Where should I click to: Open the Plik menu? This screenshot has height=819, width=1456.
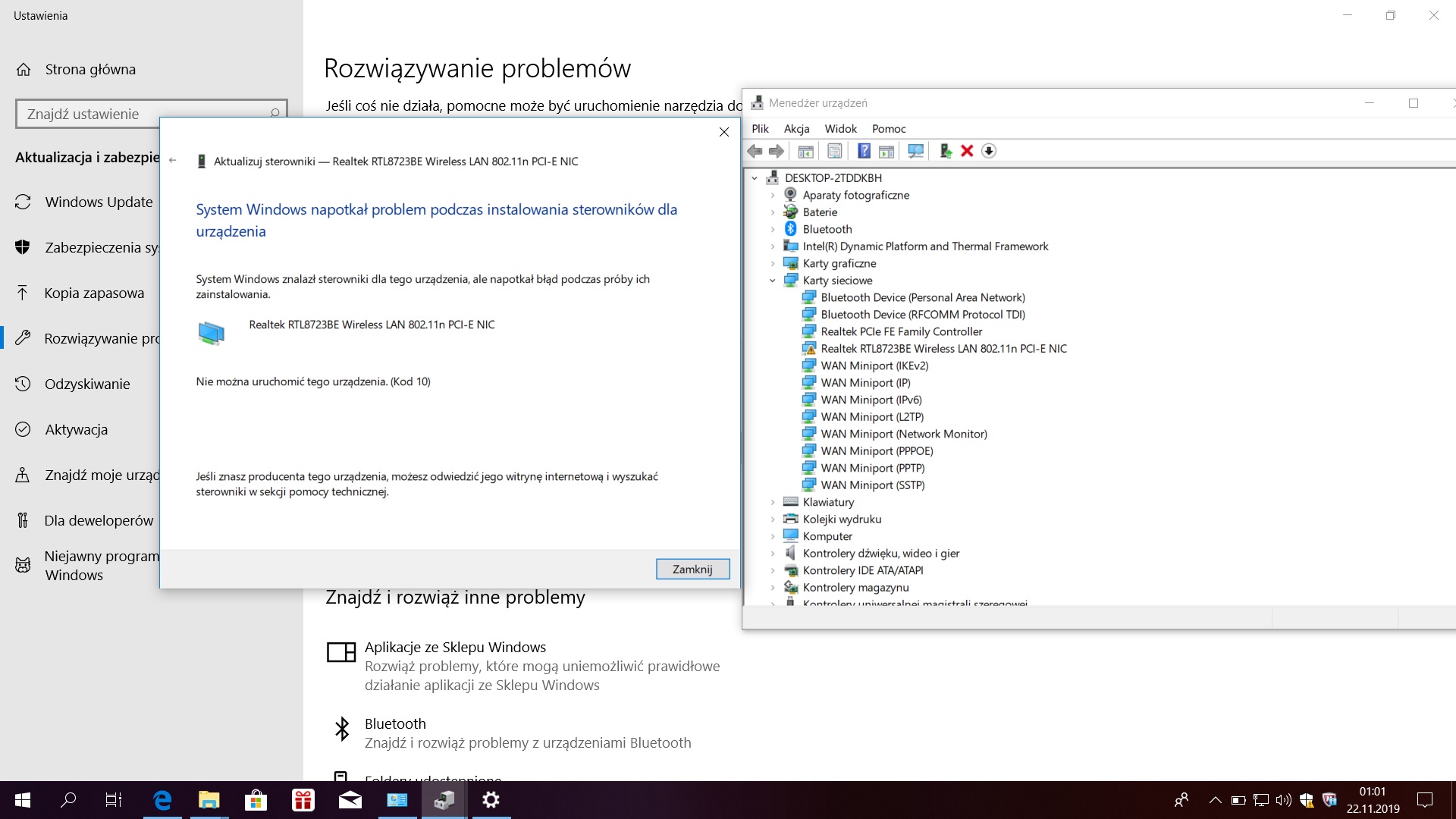760,129
